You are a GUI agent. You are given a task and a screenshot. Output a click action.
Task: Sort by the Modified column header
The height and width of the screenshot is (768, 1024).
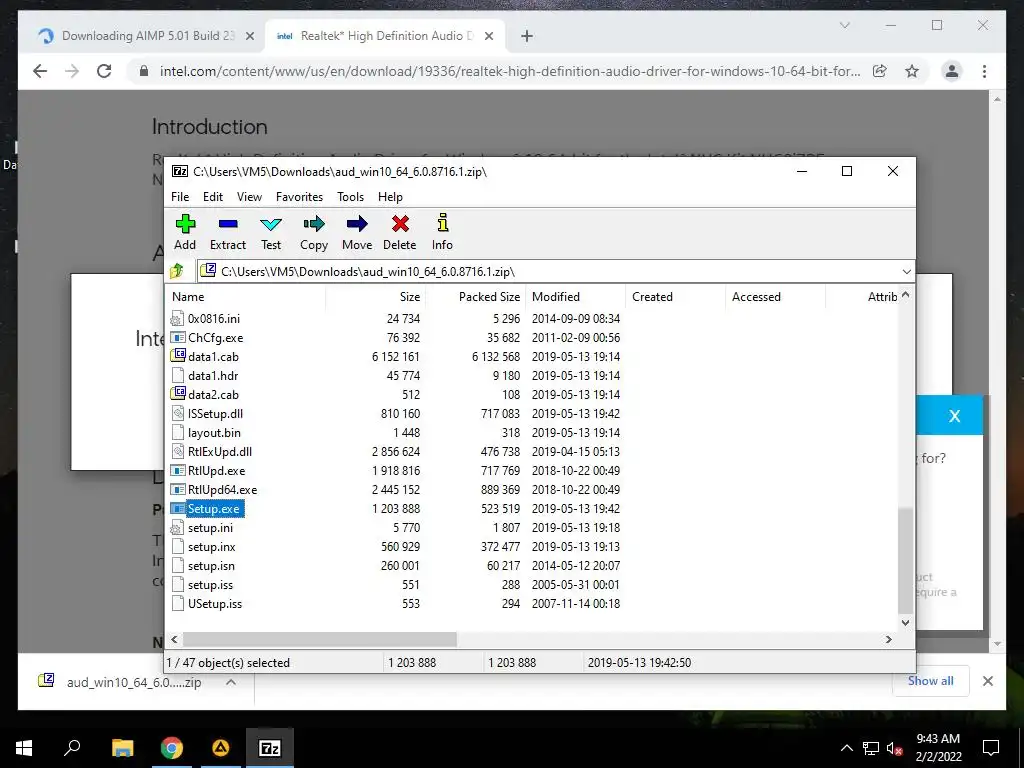point(556,296)
